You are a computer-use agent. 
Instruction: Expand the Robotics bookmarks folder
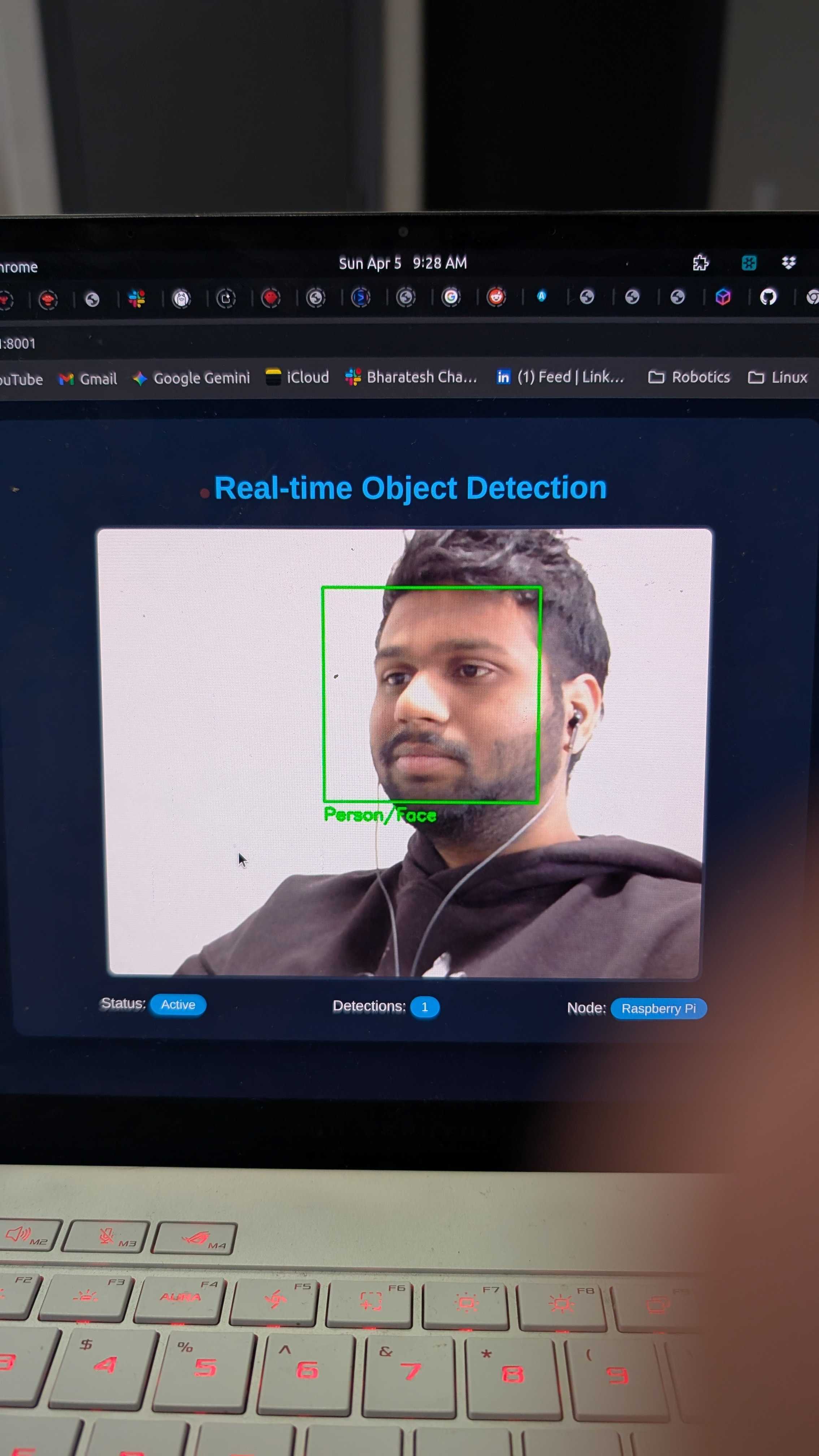pos(689,377)
